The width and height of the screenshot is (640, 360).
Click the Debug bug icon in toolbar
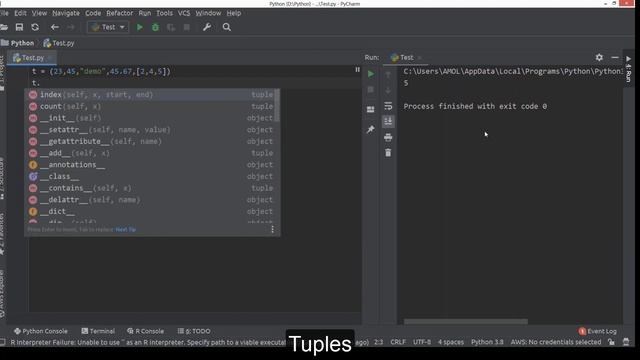tap(156, 27)
